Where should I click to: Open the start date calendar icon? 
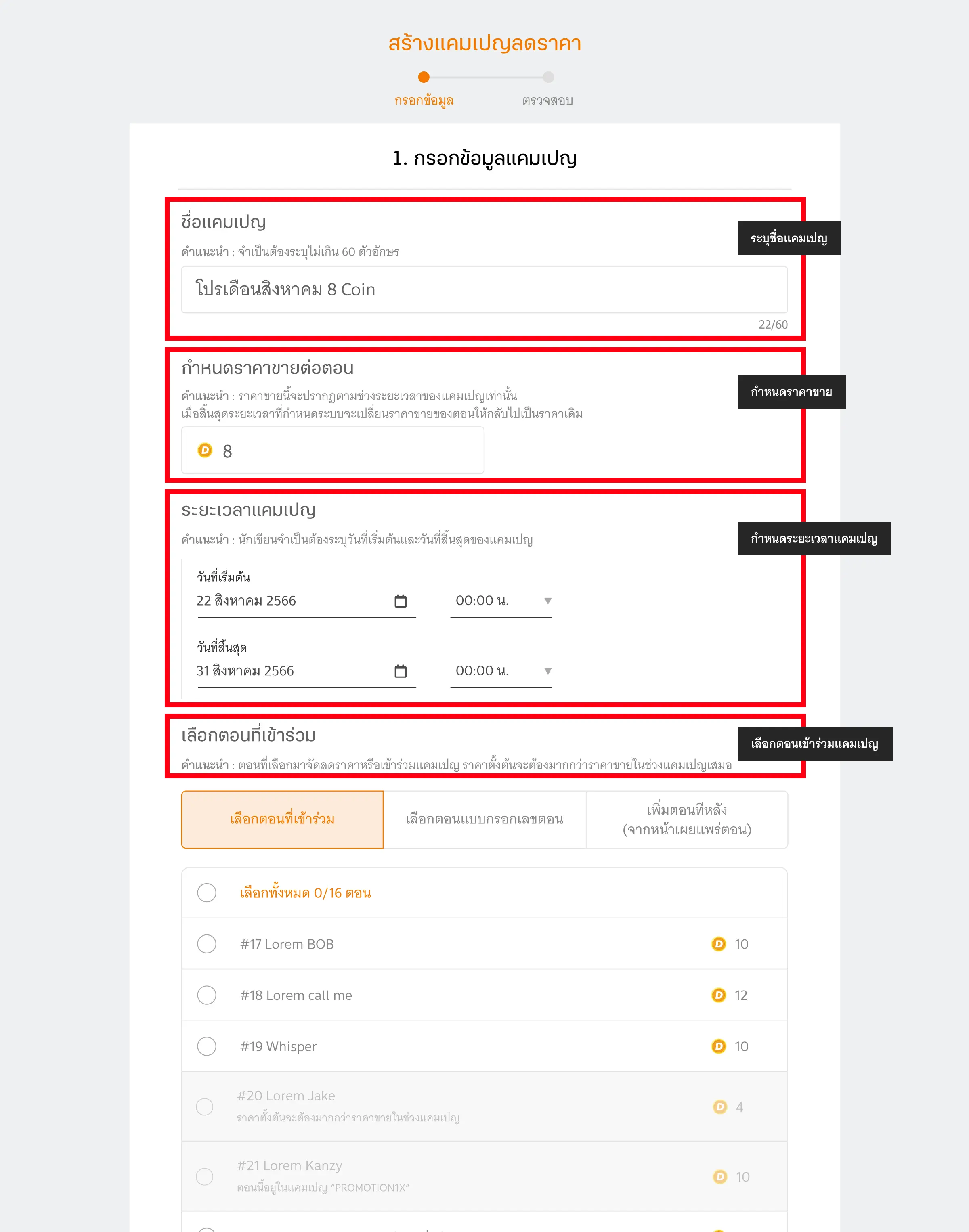(x=401, y=601)
